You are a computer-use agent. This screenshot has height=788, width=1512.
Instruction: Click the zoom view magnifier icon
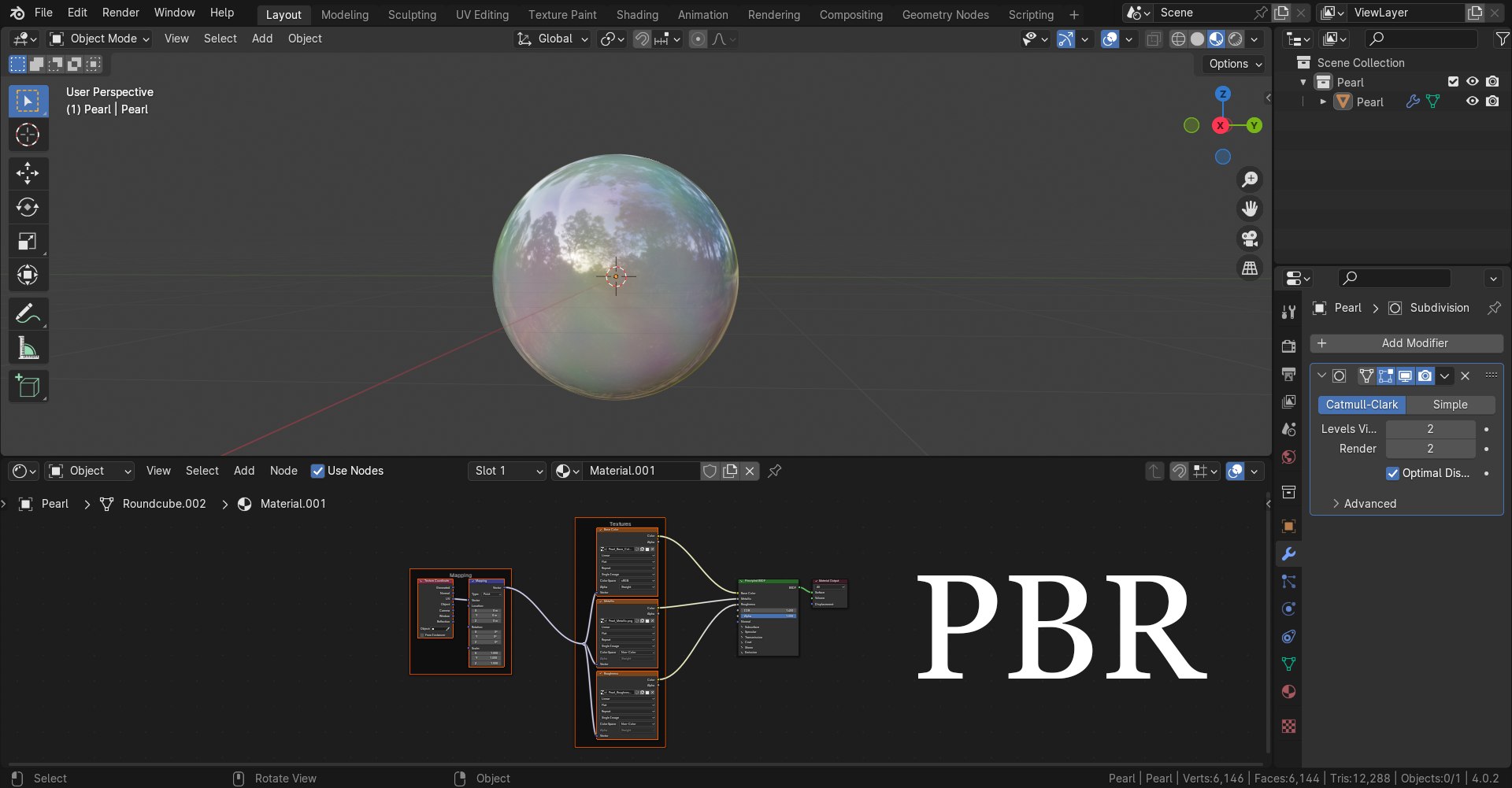tap(1250, 179)
